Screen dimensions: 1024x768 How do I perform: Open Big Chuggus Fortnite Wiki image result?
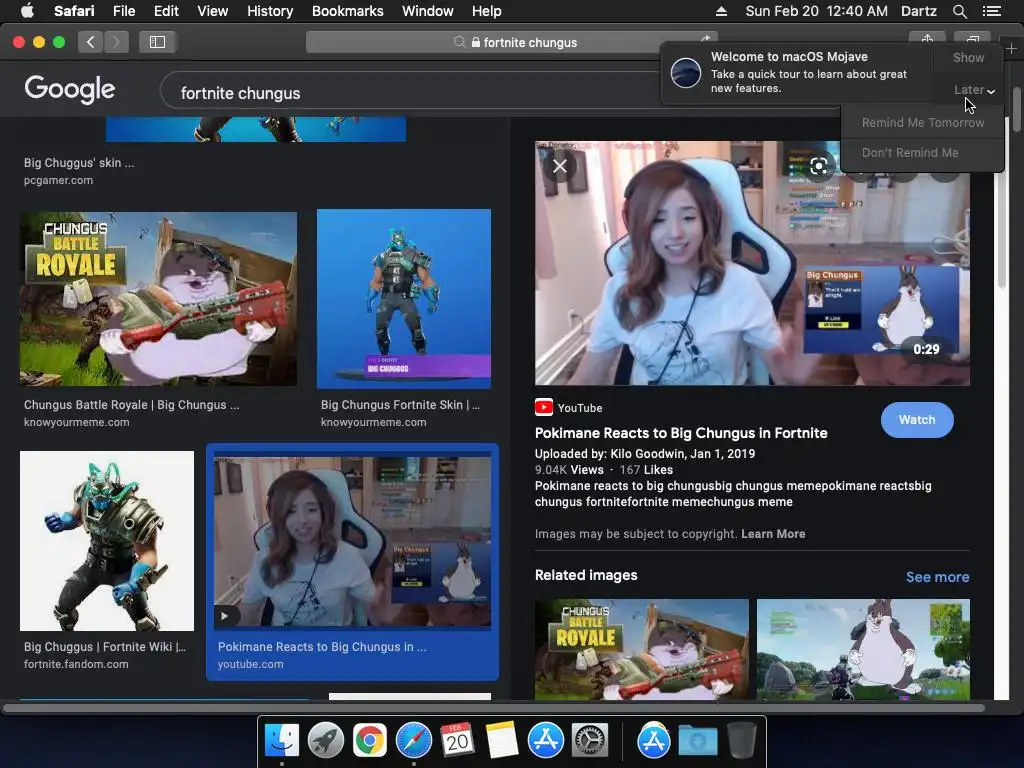coord(107,541)
